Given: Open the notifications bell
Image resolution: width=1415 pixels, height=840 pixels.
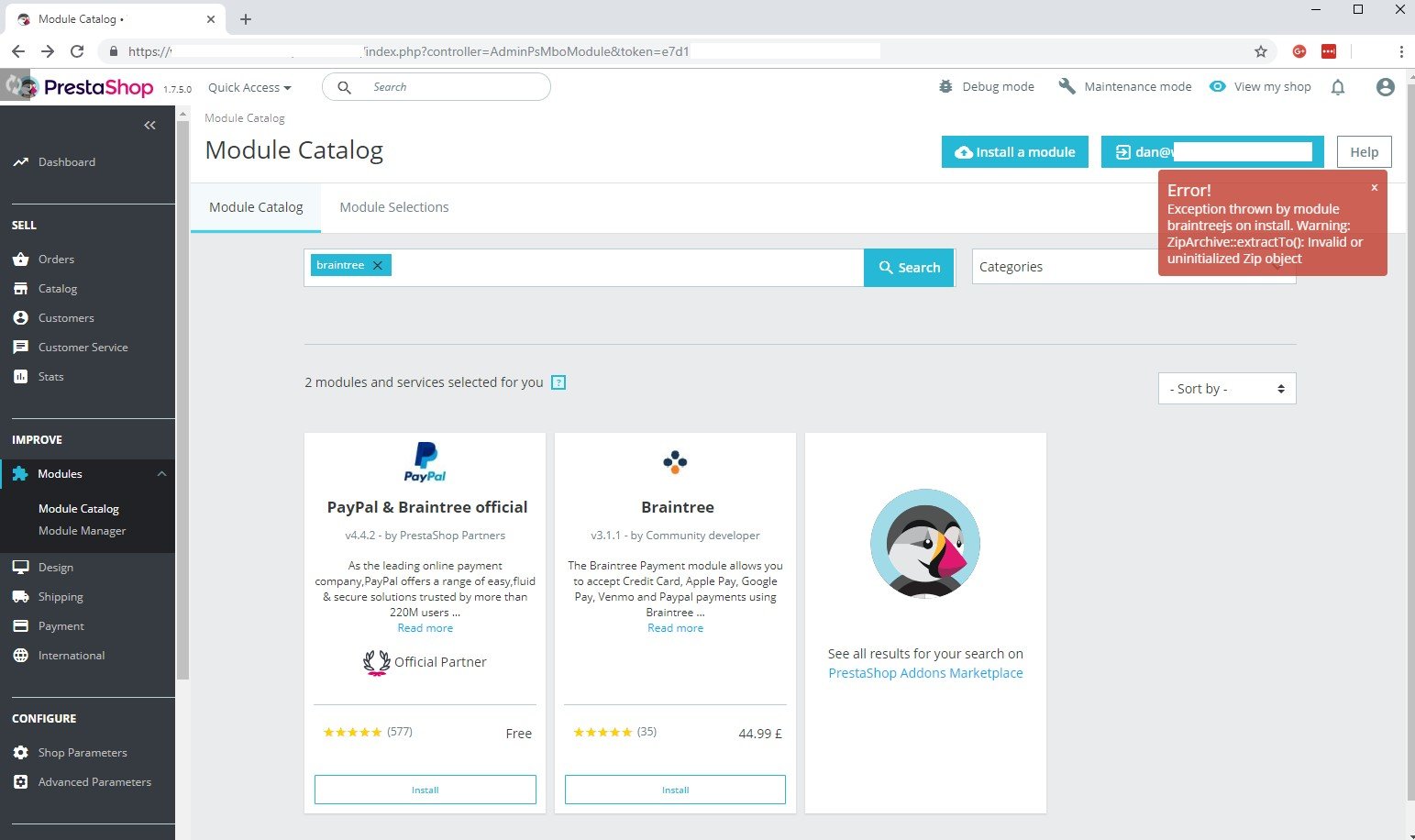Looking at the screenshot, I should pos(1338,87).
